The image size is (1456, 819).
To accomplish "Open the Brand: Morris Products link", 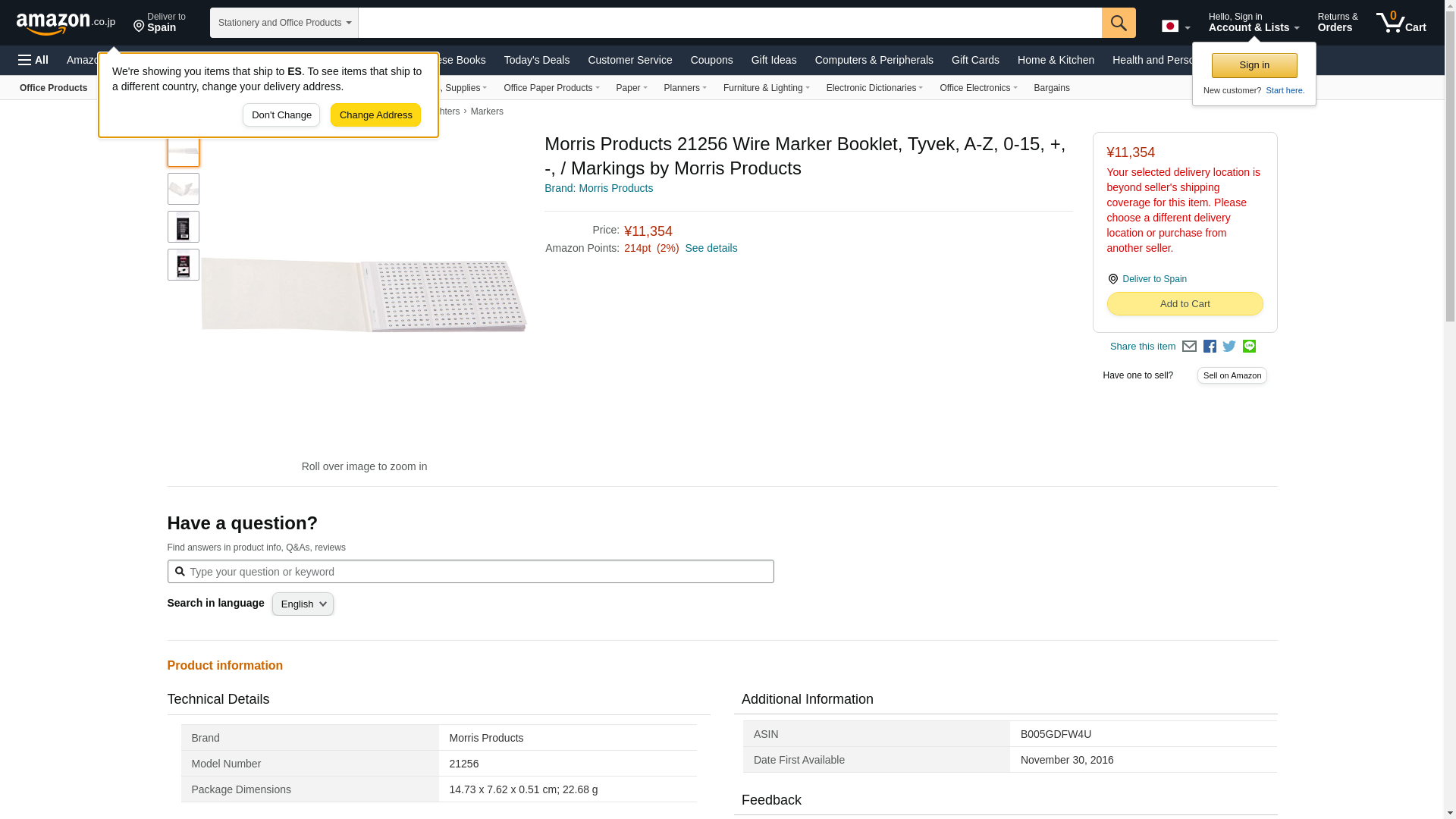I will pos(598,188).
